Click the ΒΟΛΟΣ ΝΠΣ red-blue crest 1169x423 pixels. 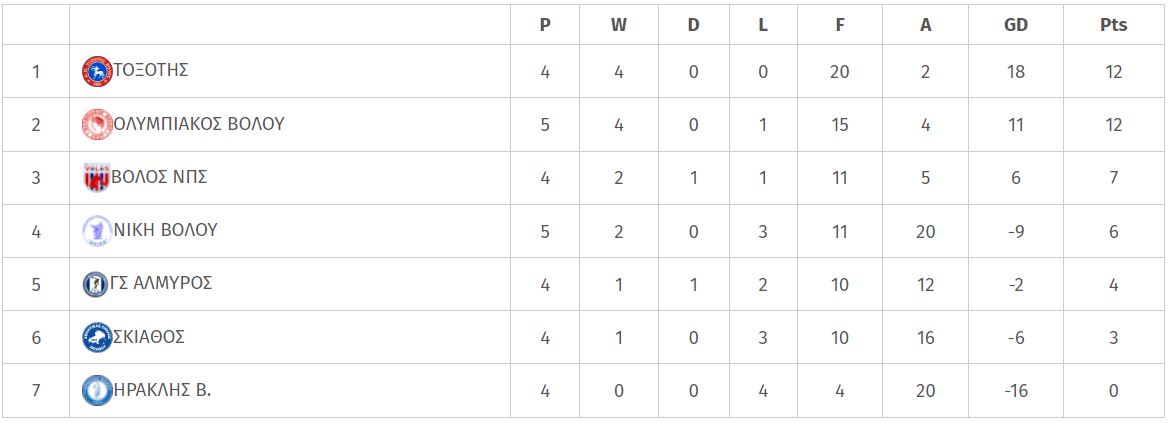[97, 178]
